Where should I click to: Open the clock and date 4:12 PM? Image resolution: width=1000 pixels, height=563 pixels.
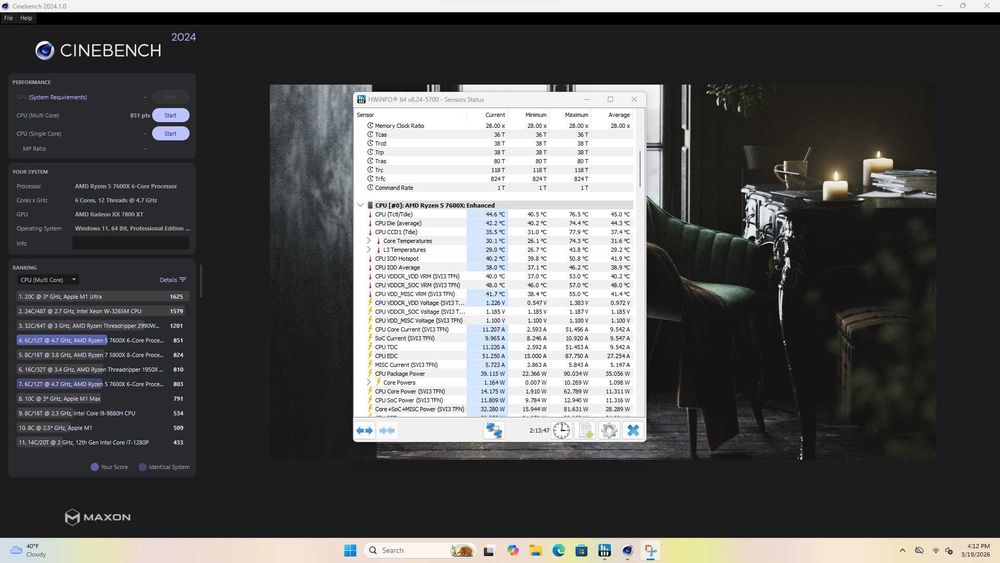point(976,550)
